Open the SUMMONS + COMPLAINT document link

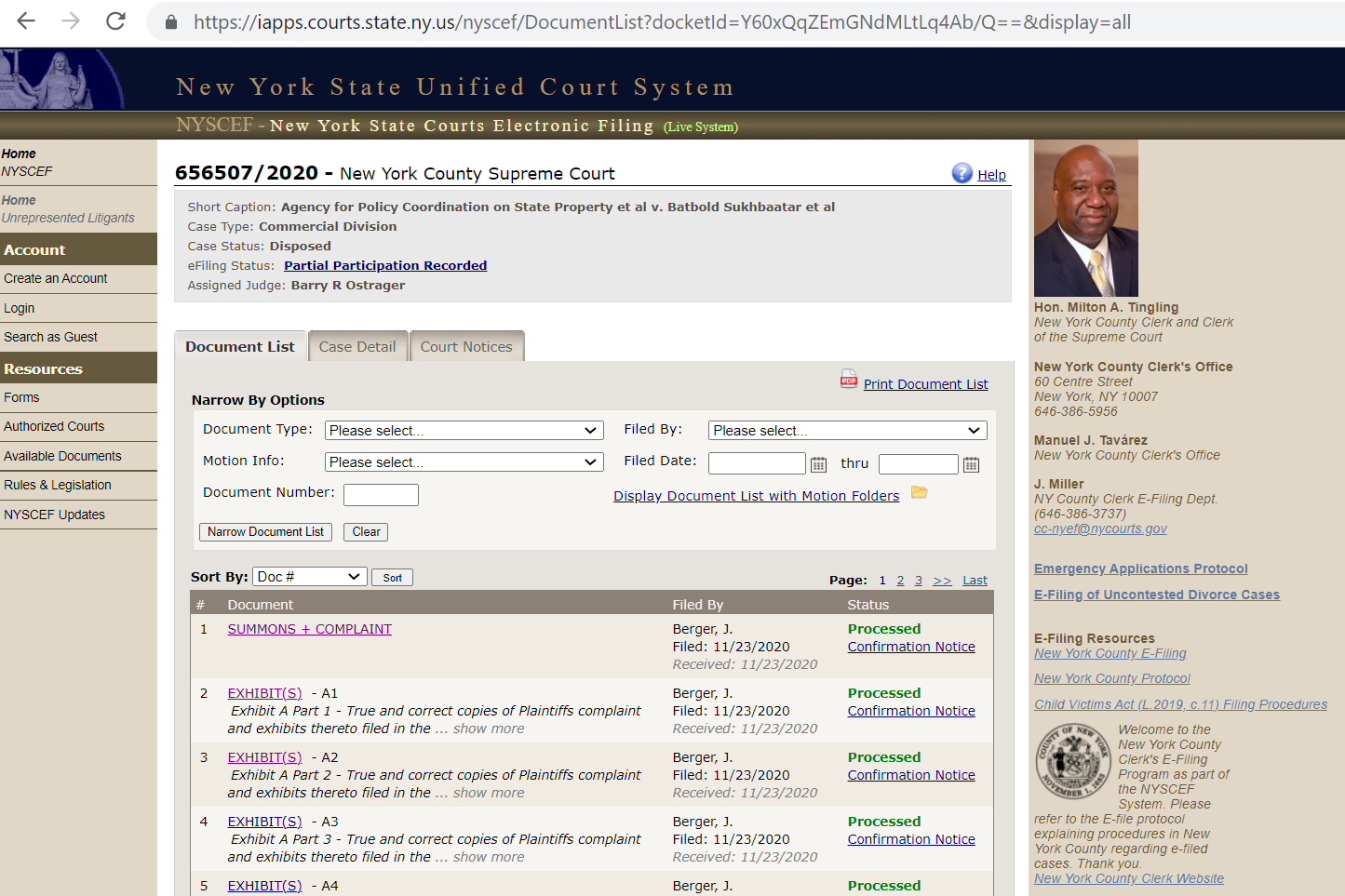309,629
